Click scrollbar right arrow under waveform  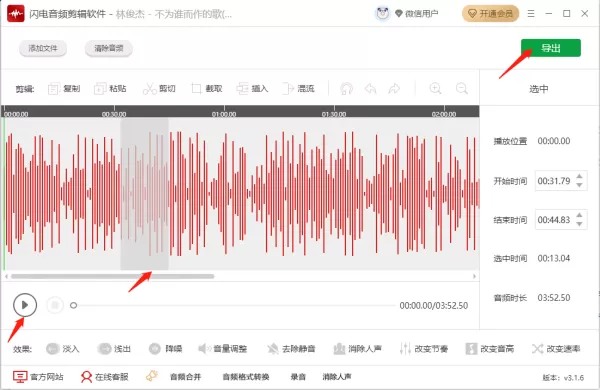click(474, 276)
